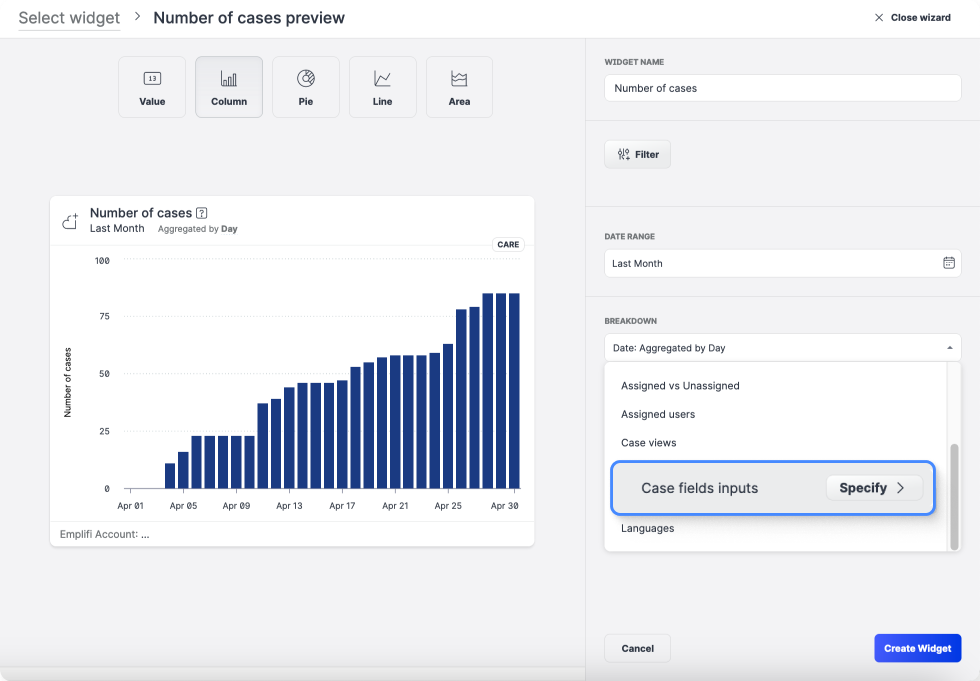This screenshot has height=681, width=980.
Task: Select Assigned vs Unassigned breakdown
Action: point(680,386)
